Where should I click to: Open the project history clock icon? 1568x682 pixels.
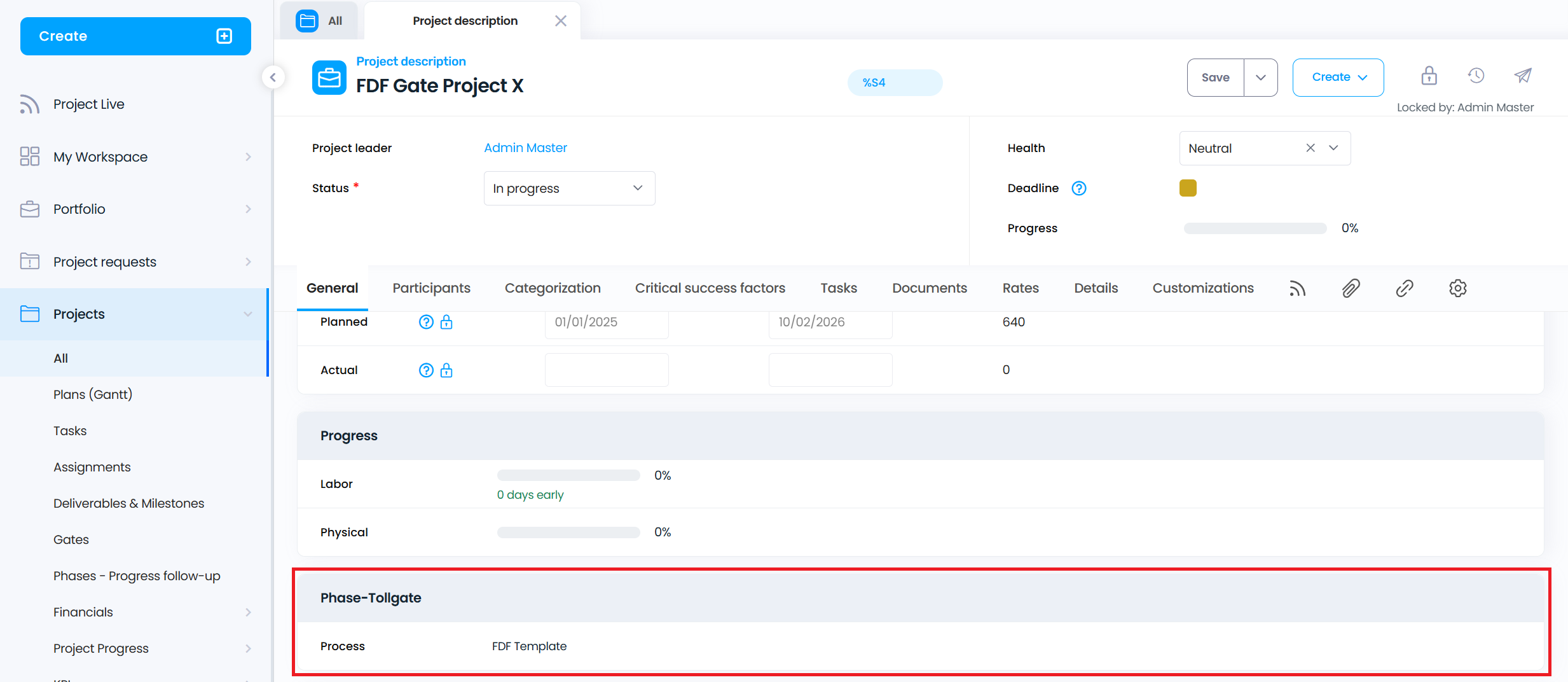click(1476, 76)
